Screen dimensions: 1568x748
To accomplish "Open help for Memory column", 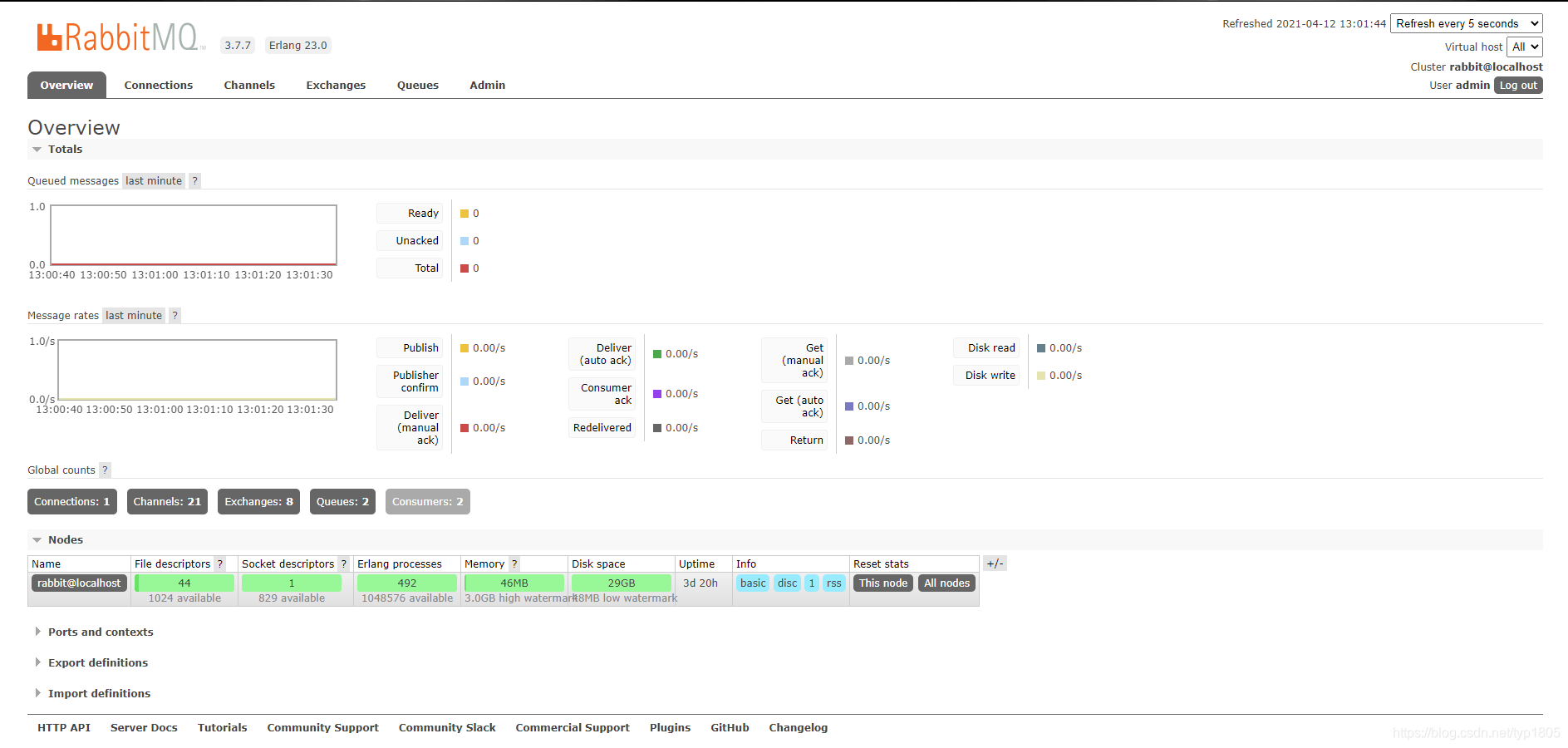I will pos(514,563).
